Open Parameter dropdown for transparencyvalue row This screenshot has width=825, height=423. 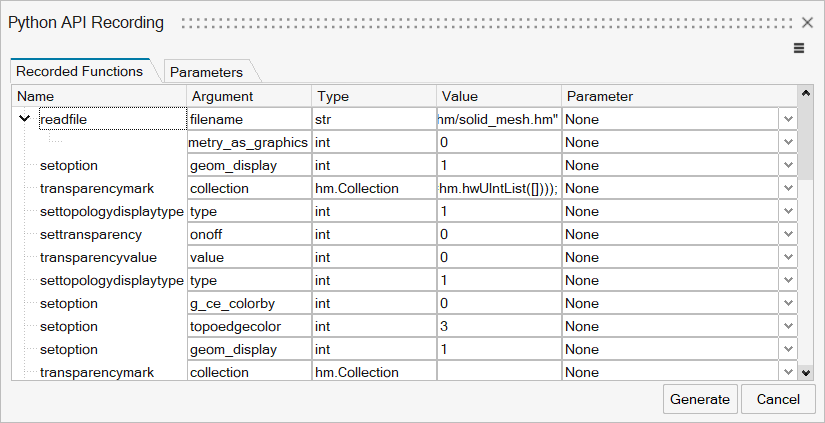pos(788,257)
